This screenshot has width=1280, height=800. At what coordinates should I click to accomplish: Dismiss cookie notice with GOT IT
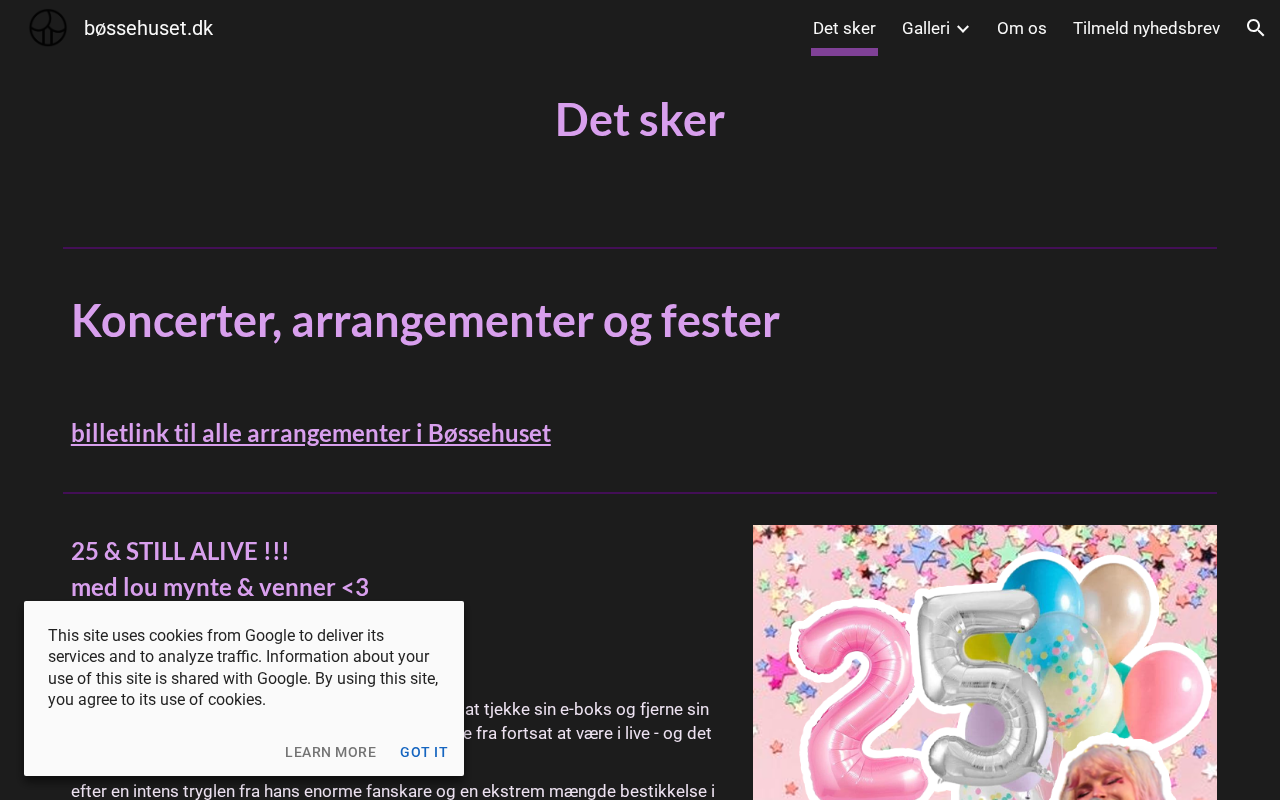424,752
